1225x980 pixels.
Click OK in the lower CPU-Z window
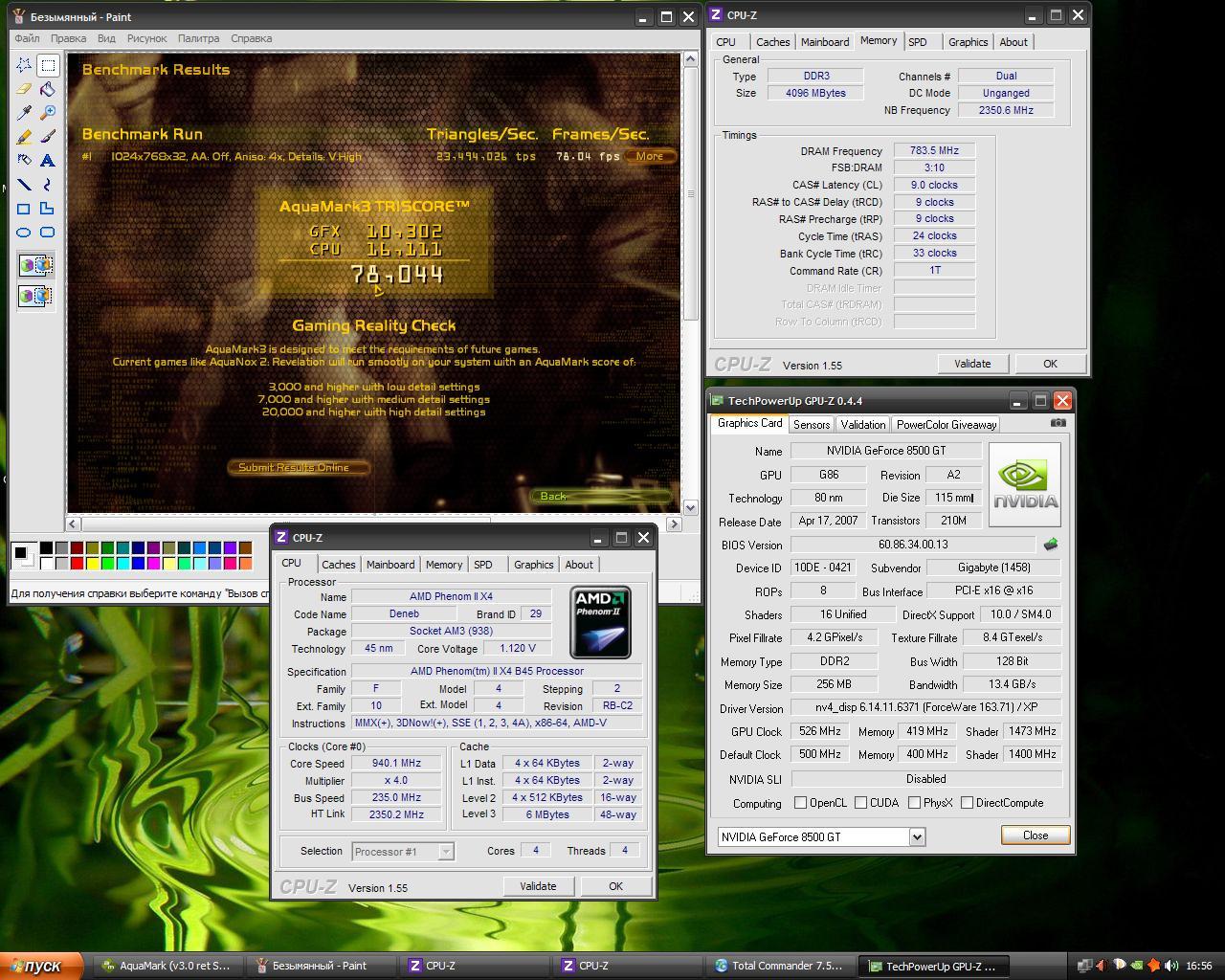pos(615,886)
